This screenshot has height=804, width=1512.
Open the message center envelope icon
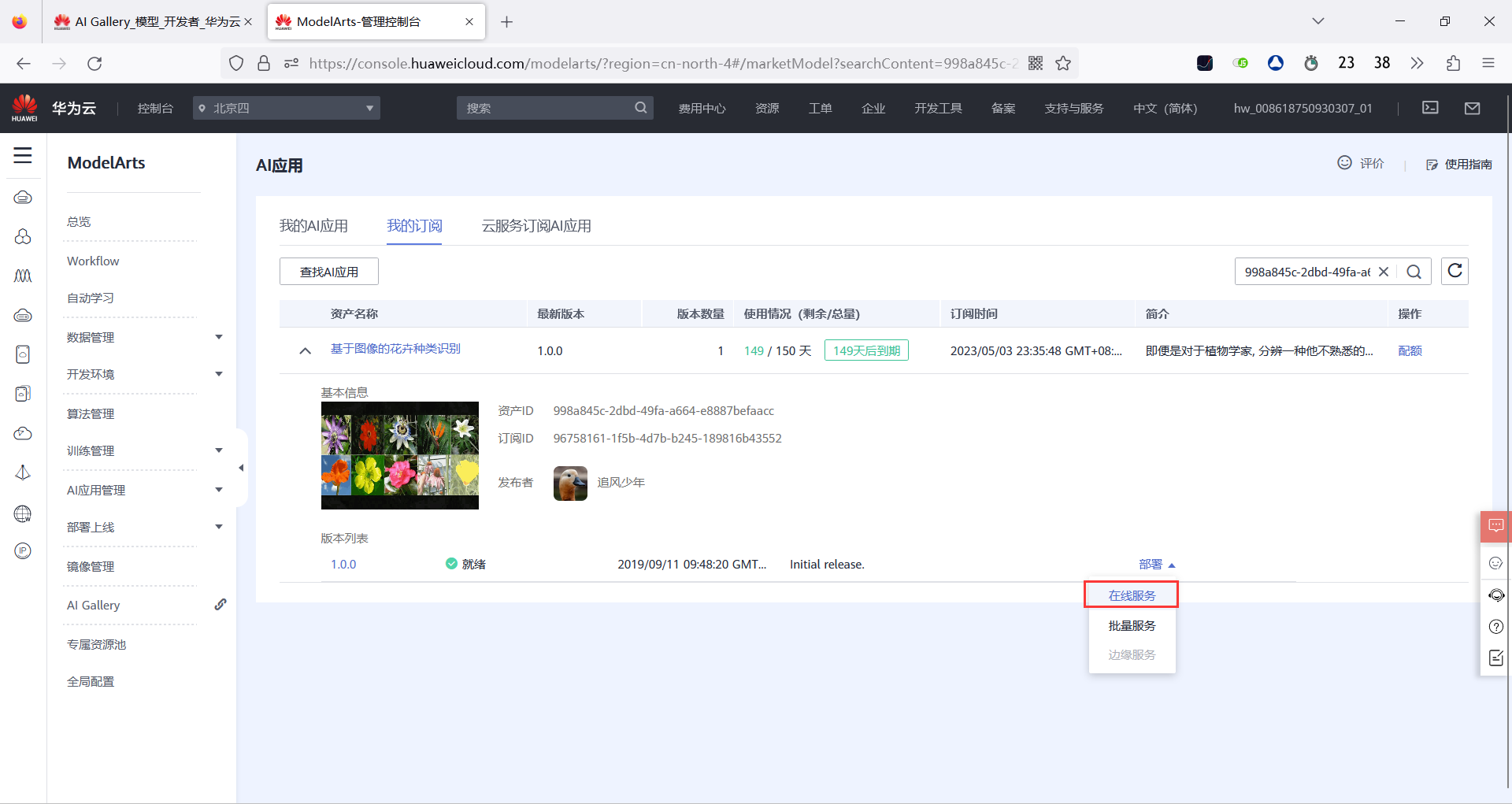tap(1473, 108)
